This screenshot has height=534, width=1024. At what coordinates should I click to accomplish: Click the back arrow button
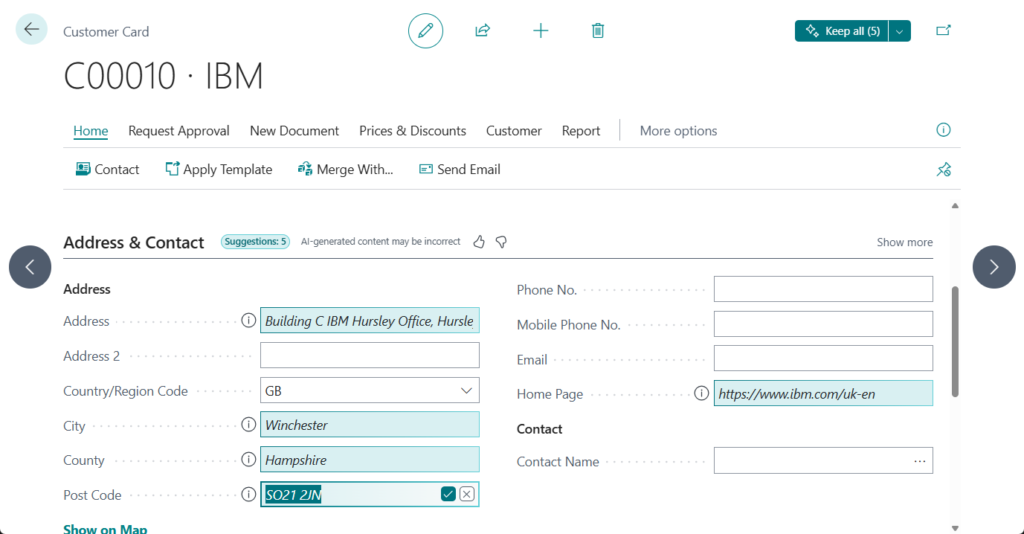tap(31, 30)
